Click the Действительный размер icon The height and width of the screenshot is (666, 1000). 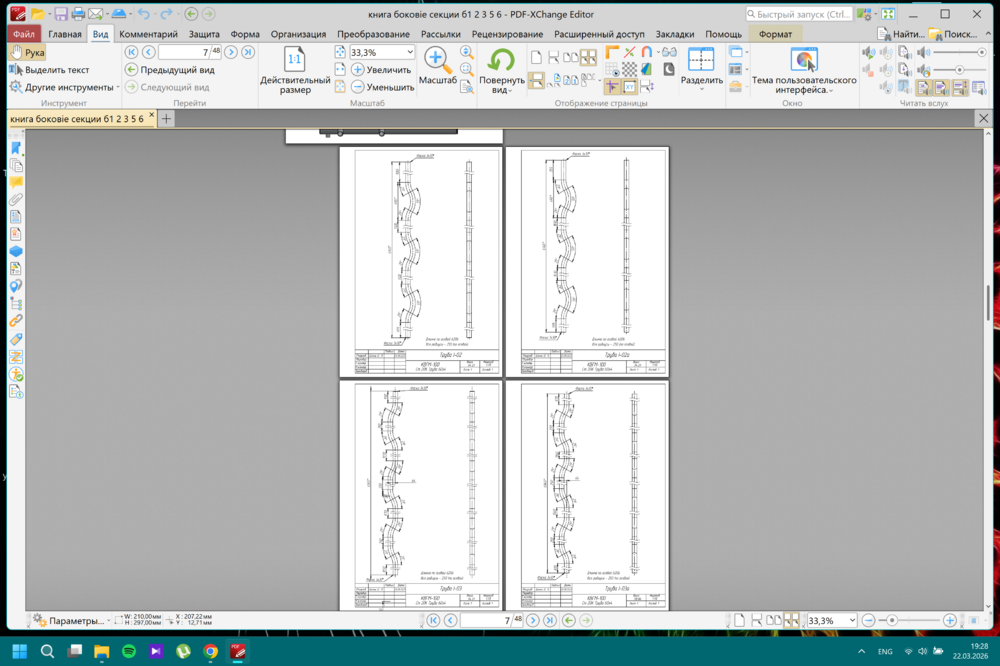point(294,60)
